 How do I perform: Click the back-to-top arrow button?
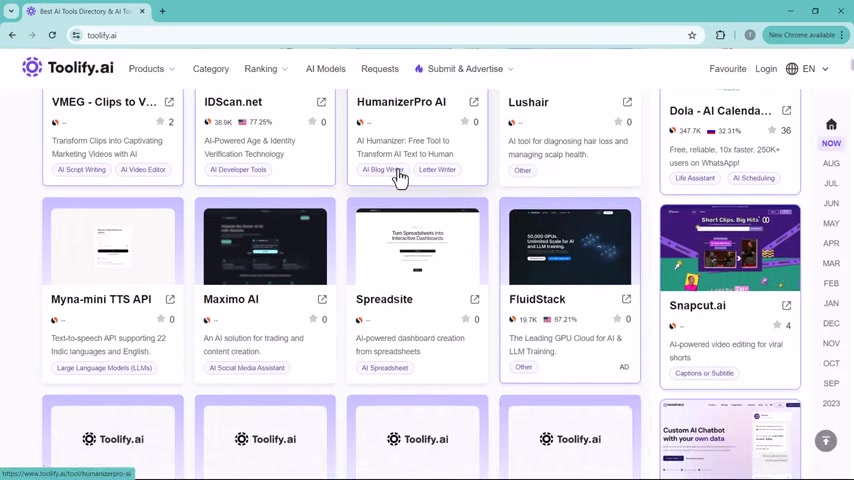point(826,441)
